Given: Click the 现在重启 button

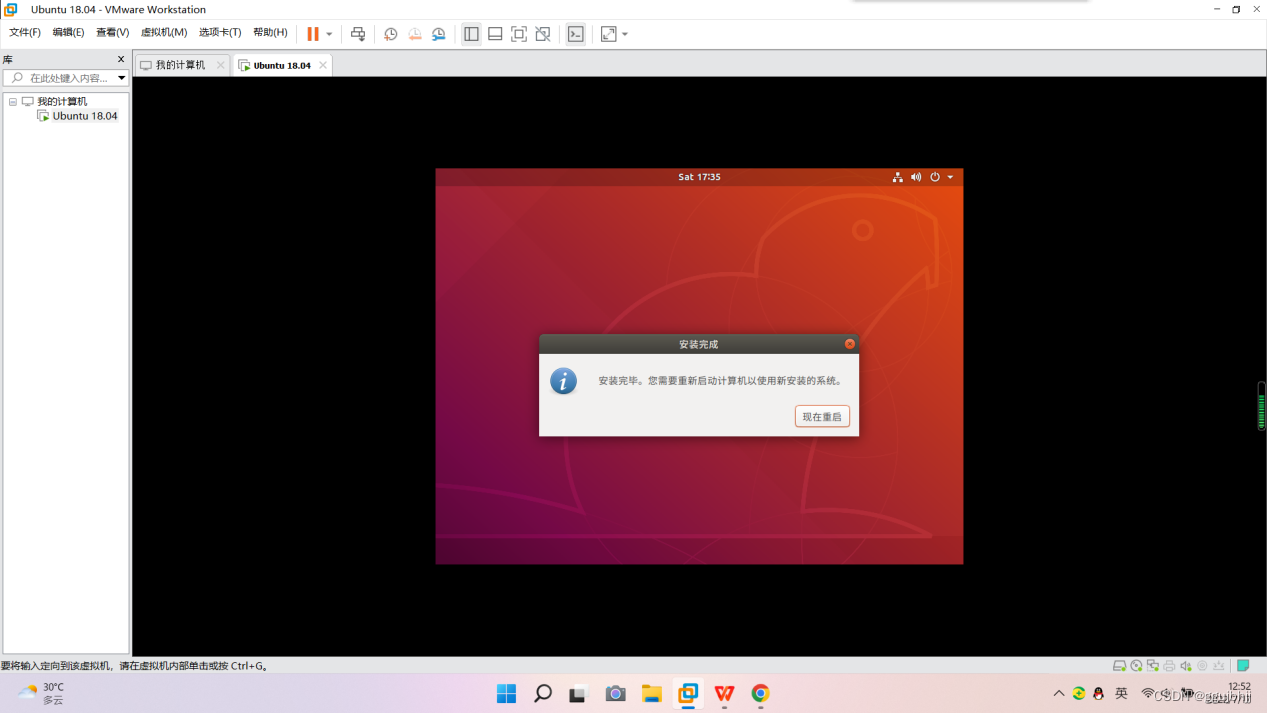Looking at the screenshot, I should (x=822, y=416).
